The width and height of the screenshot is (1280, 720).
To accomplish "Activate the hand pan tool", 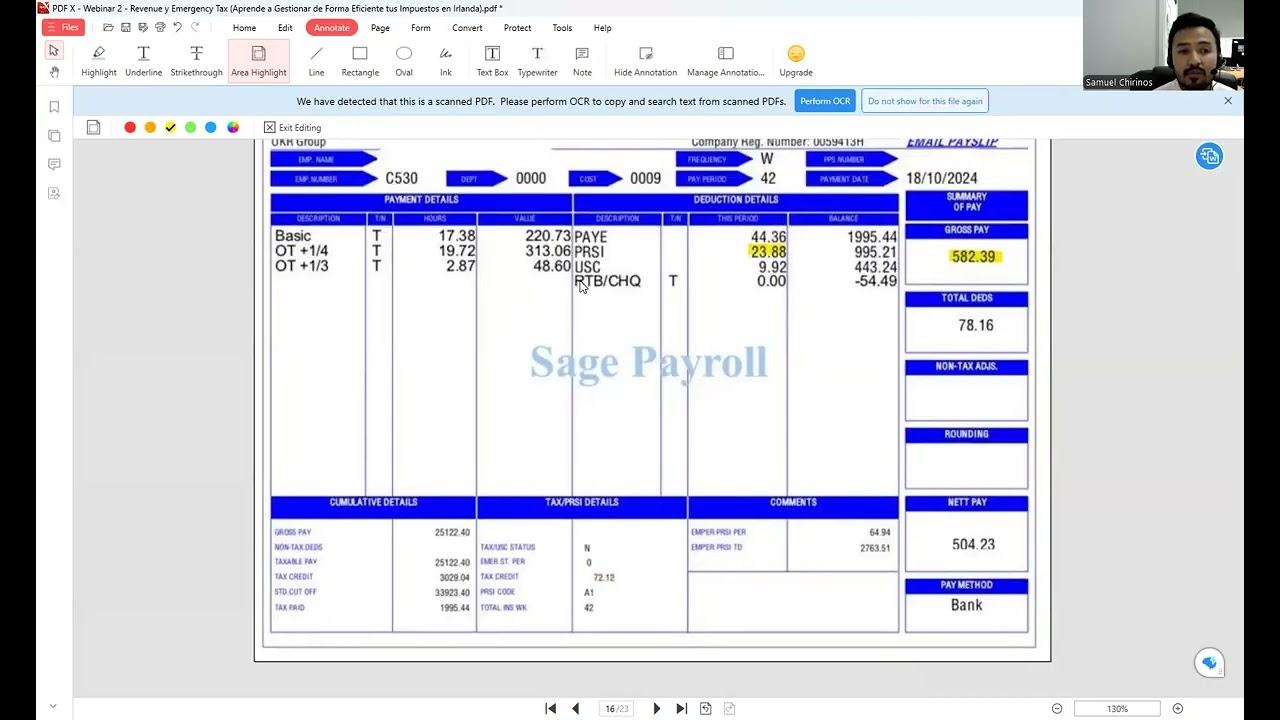I will click(x=54, y=72).
